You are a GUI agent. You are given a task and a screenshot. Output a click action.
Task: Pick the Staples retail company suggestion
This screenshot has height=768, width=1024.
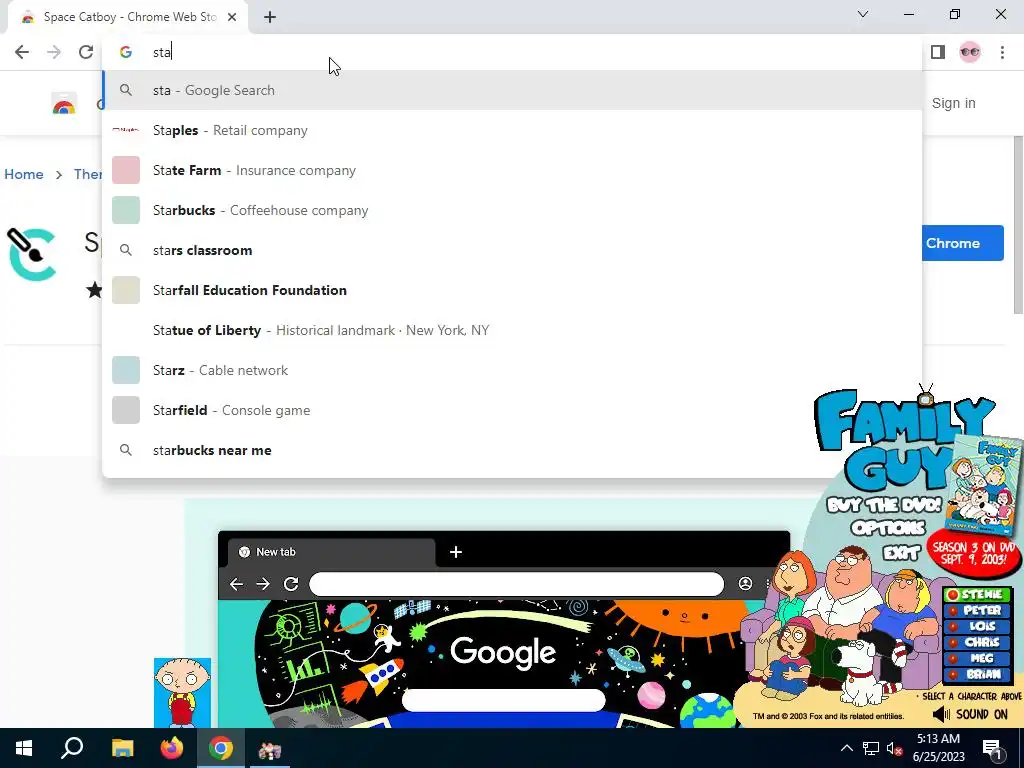[x=512, y=130]
